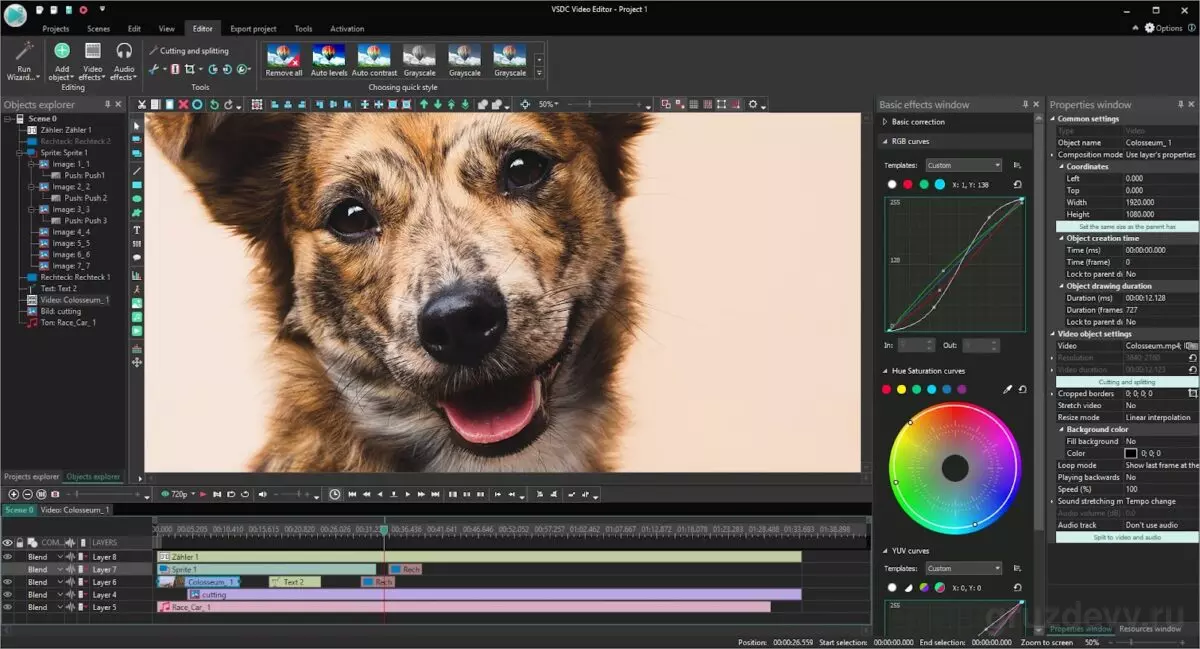Click the Run Wizard magic wand icon
The height and width of the screenshot is (649, 1200).
(24, 52)
